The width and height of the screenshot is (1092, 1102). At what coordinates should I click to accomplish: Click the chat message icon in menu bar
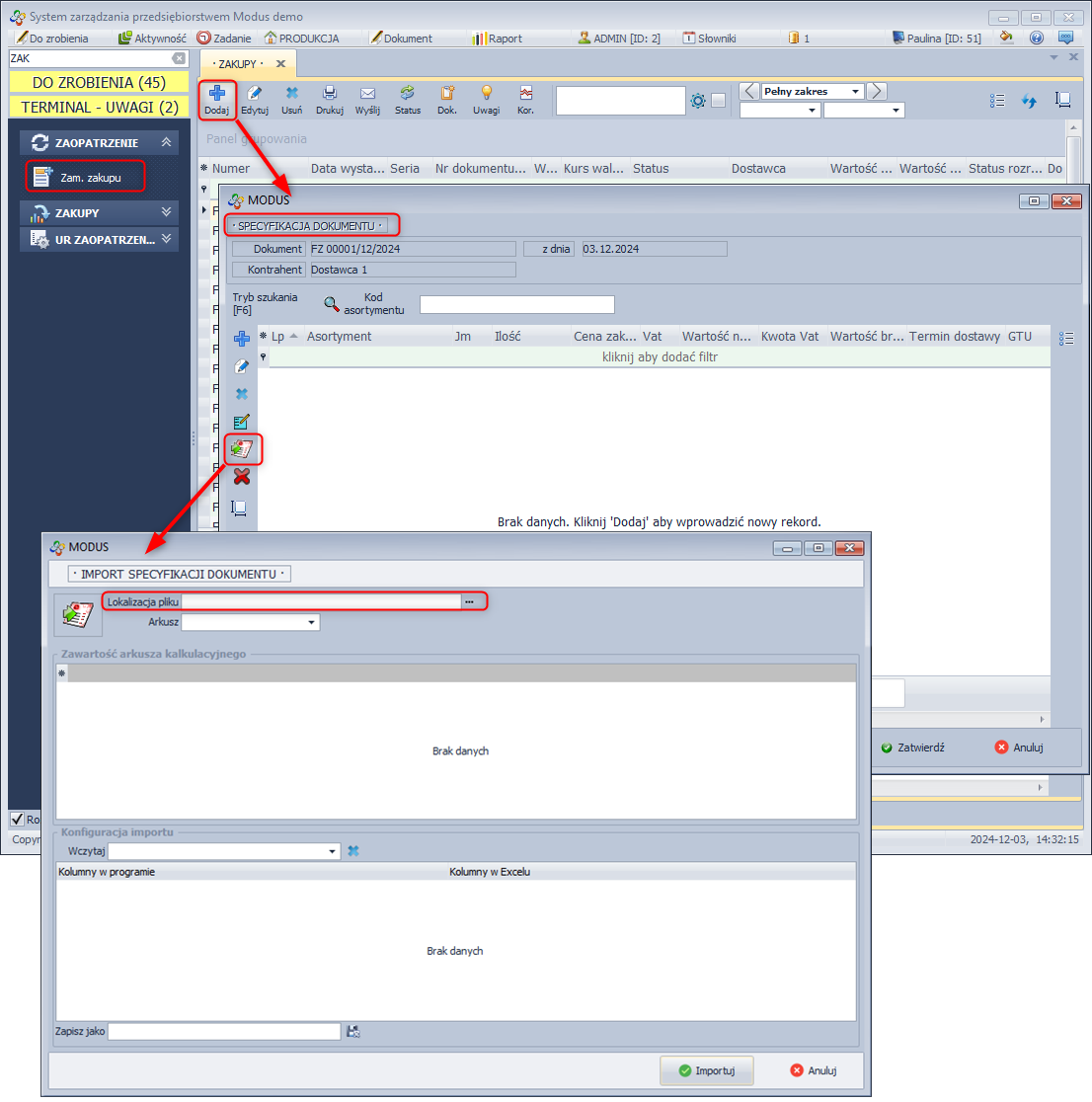pos(1066,38)
